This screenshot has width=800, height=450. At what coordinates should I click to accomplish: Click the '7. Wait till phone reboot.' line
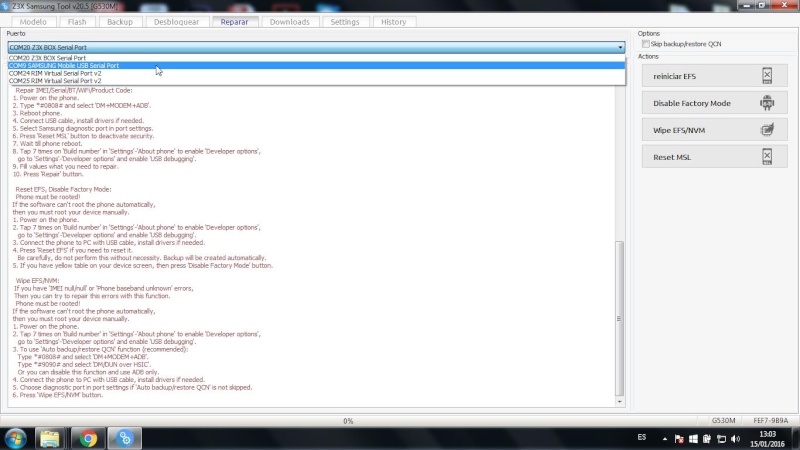pyautogui.click(x=47, y=144)
